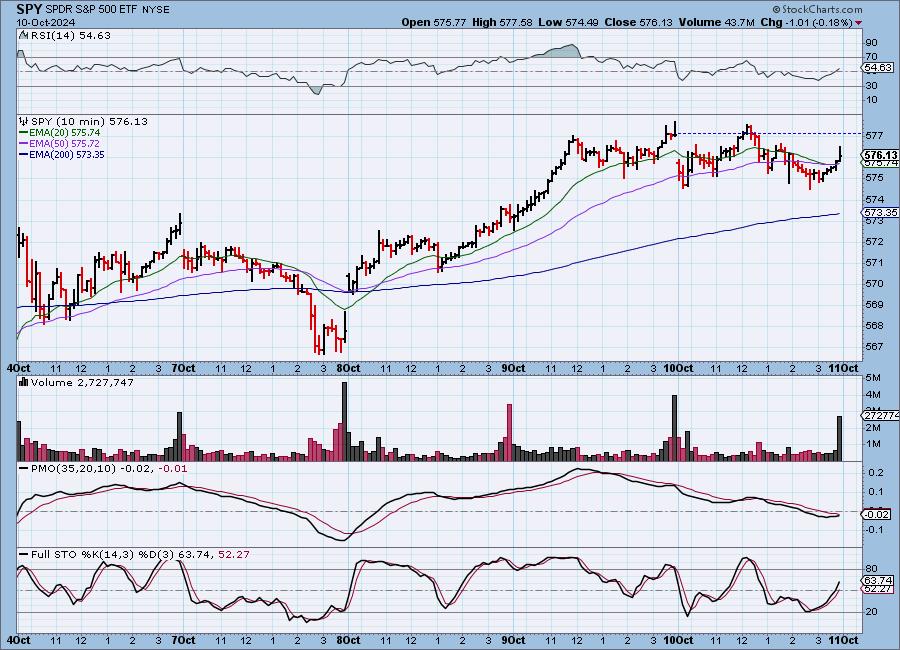The height and width of the screenshot is (650, 900).
Task: Click the 'High 577.58' value
Action: tap(502, 22)
